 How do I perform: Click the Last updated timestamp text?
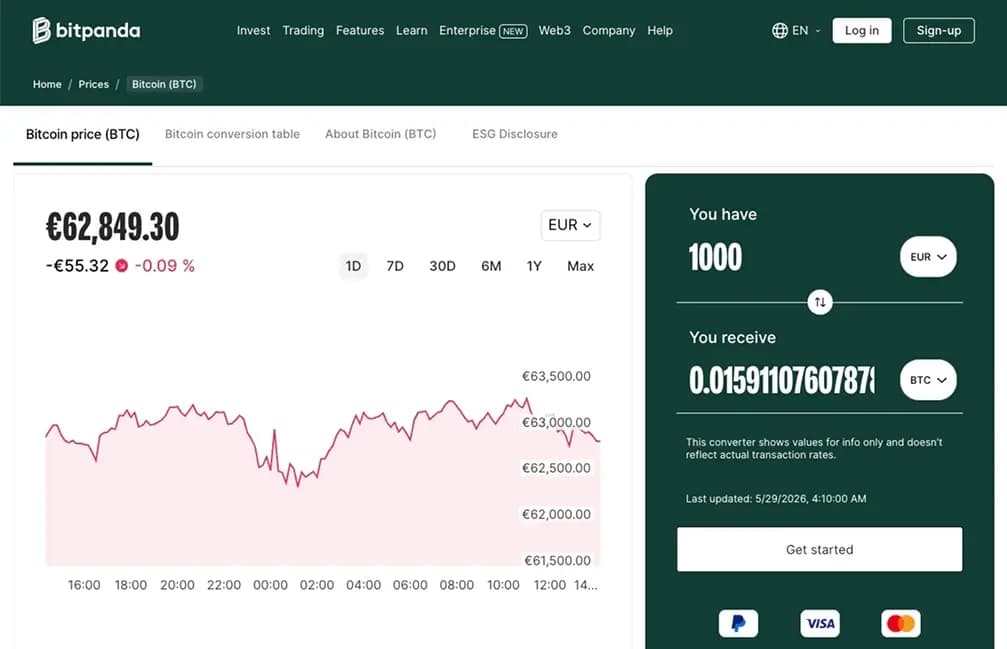point(776,499)
